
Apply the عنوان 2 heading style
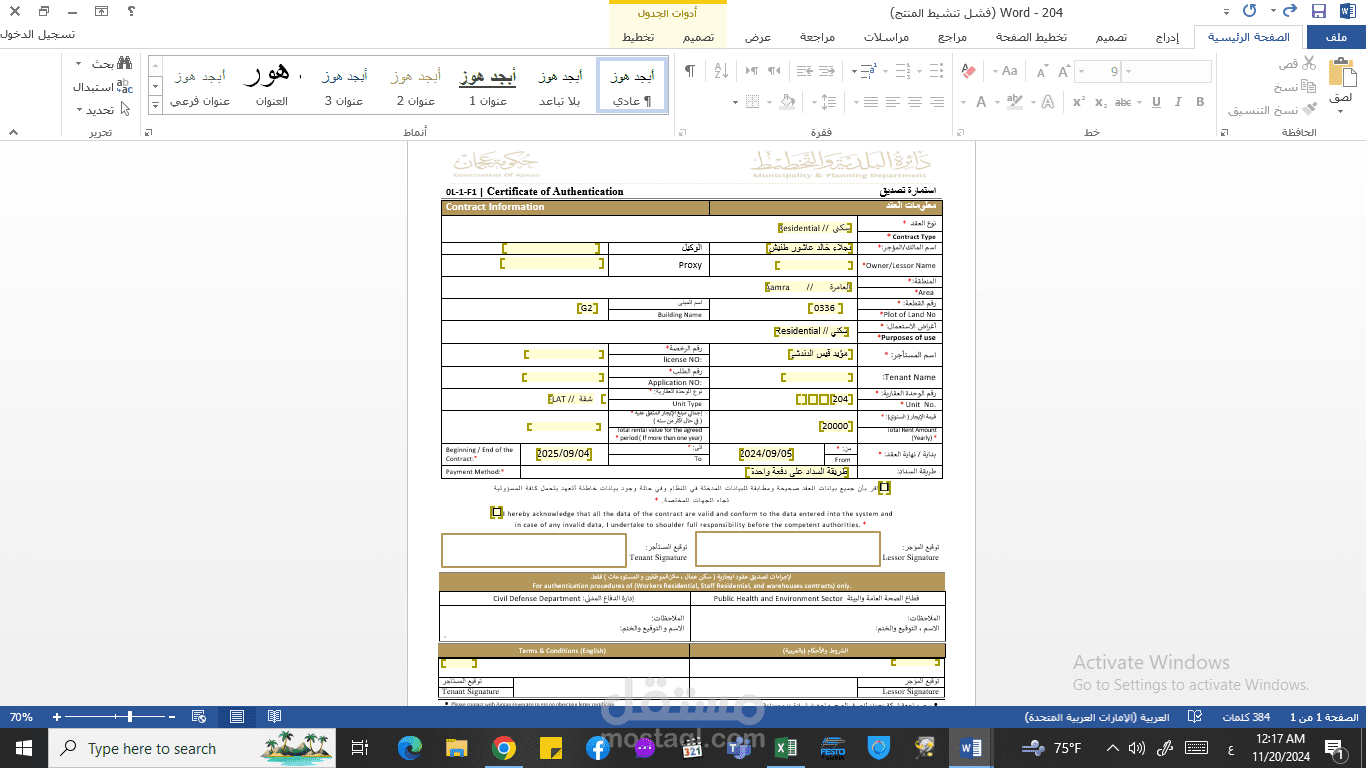tap(416, 85)
